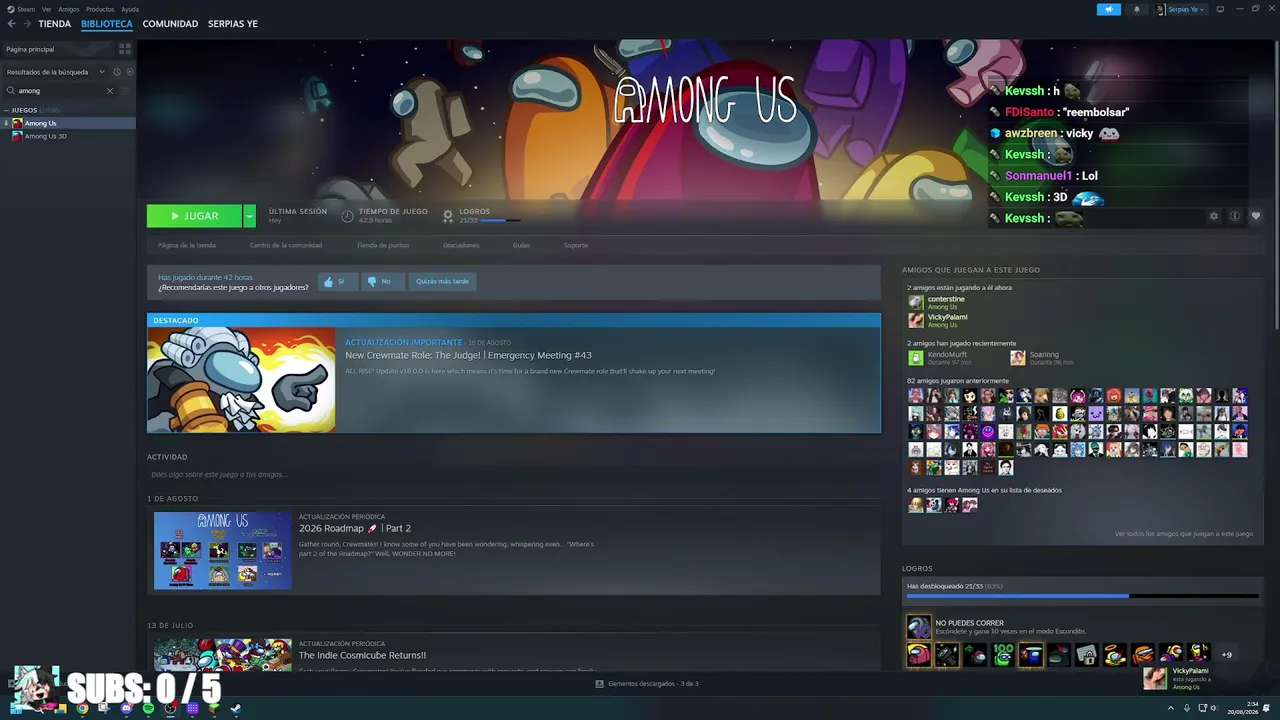The height and width of the screenshot is (720, 1280).
Task: Go back with the navigation arrow
Action: tap(11, 24)
